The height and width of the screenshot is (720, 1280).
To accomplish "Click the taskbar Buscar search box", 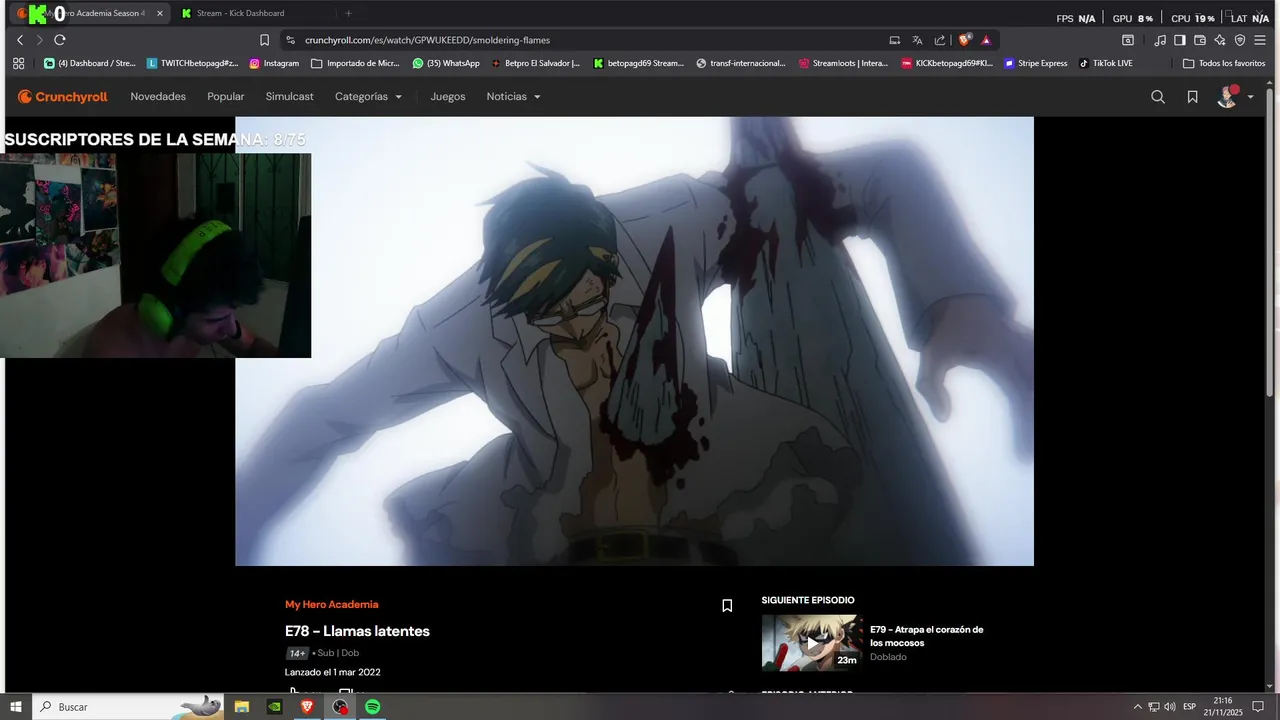I will point(130,707).
